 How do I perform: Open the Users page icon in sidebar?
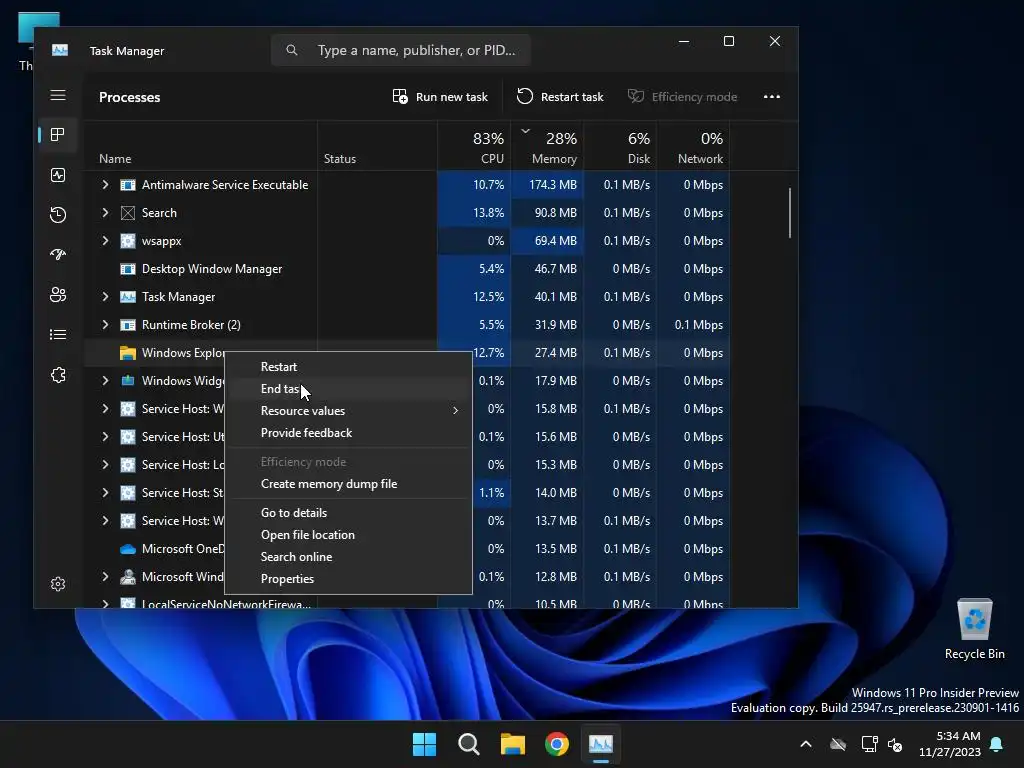coord(58,295)
